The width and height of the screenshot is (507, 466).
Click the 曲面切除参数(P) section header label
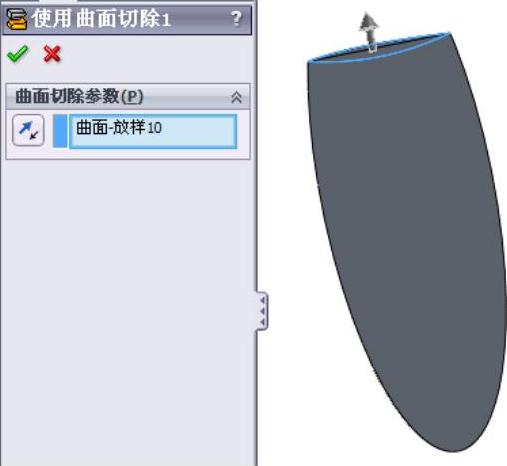(79, 97)
